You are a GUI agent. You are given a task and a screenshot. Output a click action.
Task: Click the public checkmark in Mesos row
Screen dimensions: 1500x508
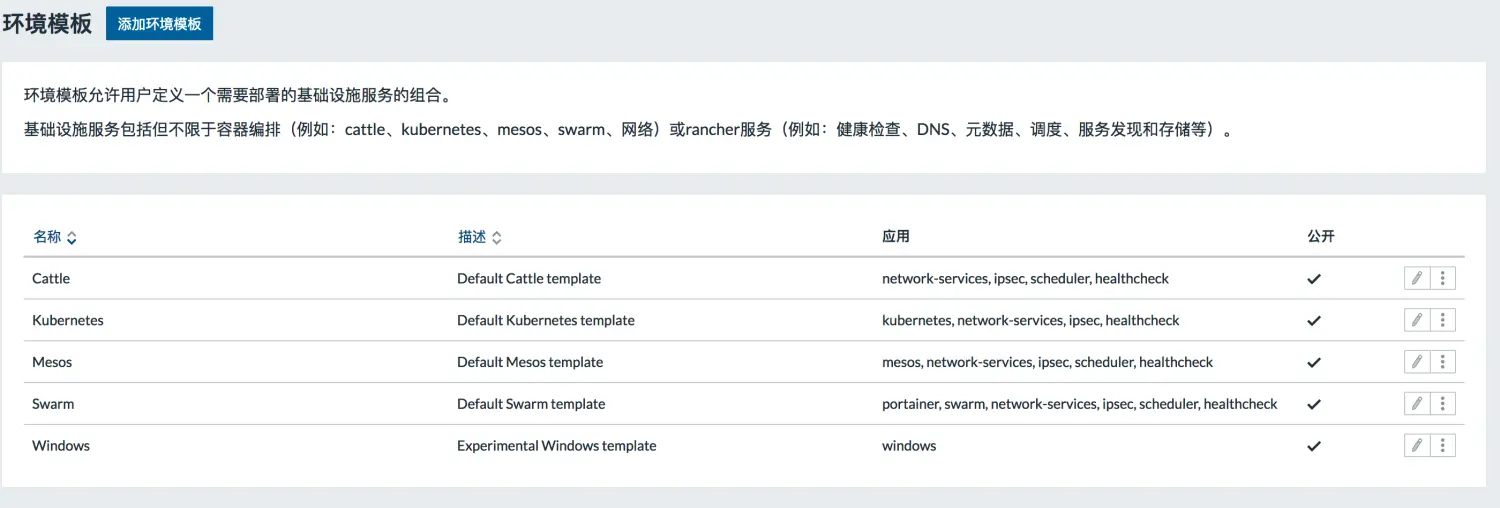click(x=1314, y=362)
